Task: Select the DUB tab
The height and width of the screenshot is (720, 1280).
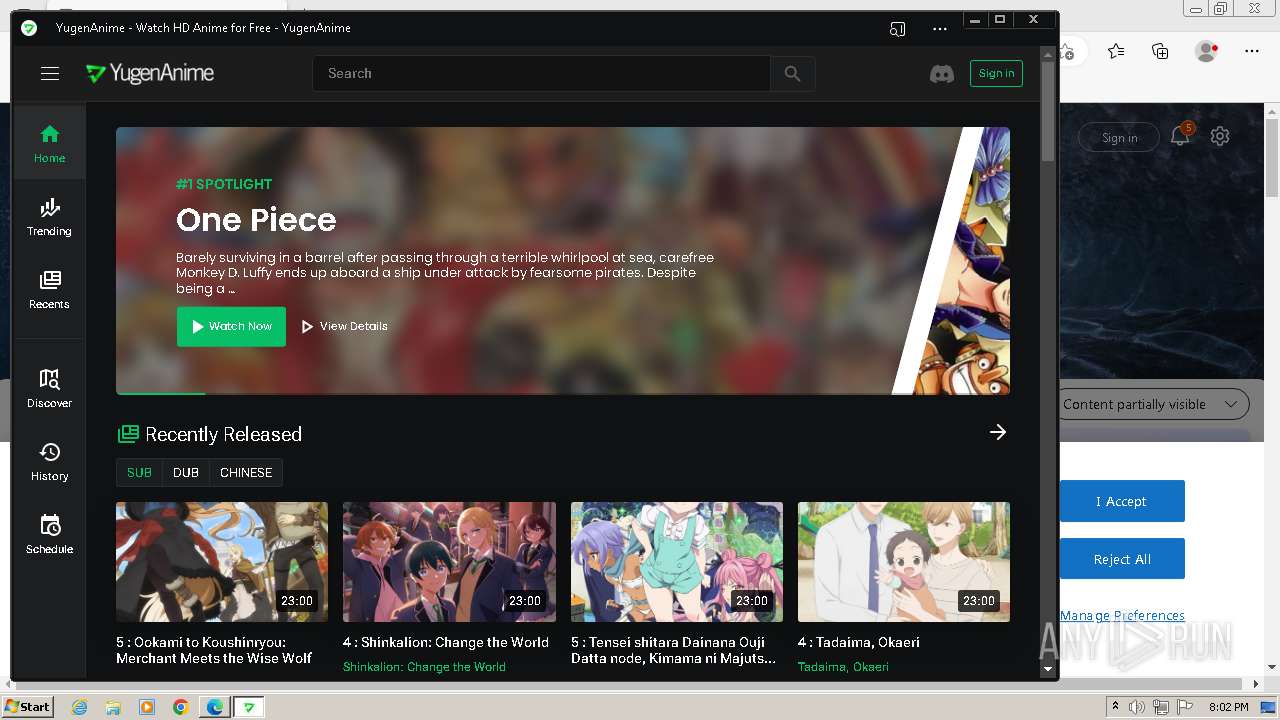Action: coord(186,472)
